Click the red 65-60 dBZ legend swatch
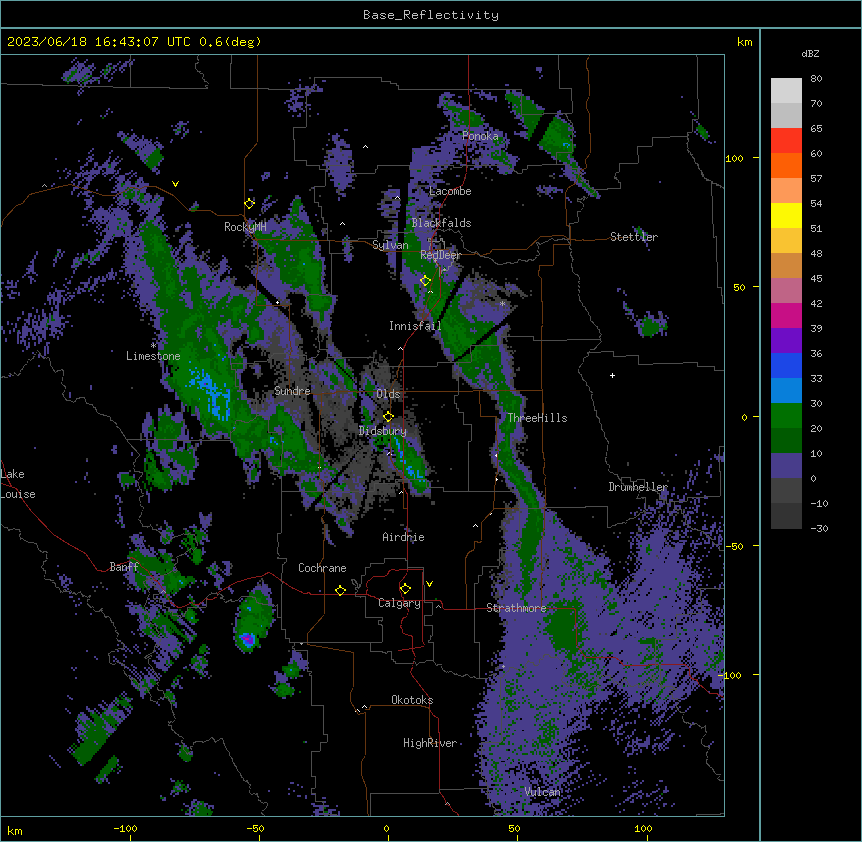 tap(786, 141)
